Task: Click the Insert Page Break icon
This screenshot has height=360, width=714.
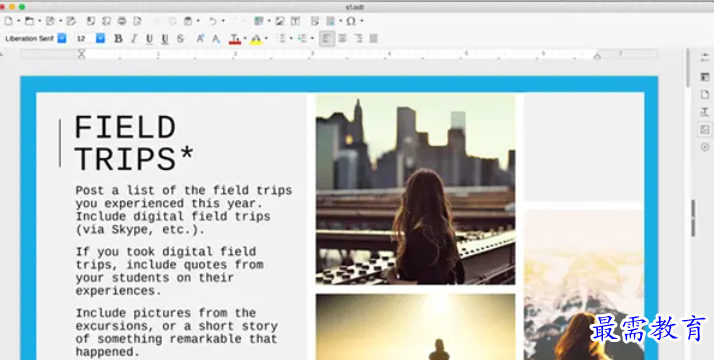Action: (x=315, y=21)
